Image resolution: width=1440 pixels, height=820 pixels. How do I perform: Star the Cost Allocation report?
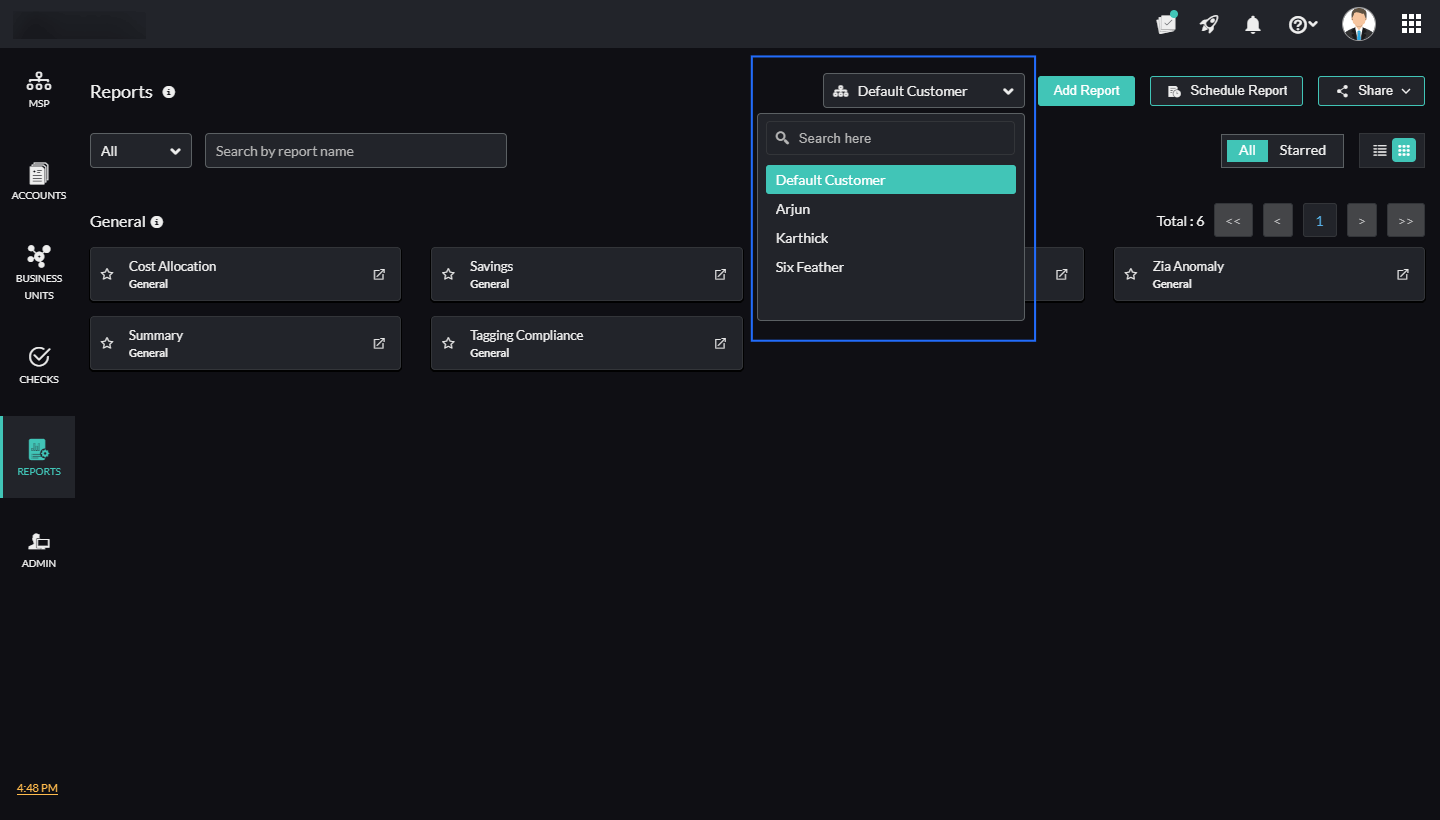click(x=107, y=274)
